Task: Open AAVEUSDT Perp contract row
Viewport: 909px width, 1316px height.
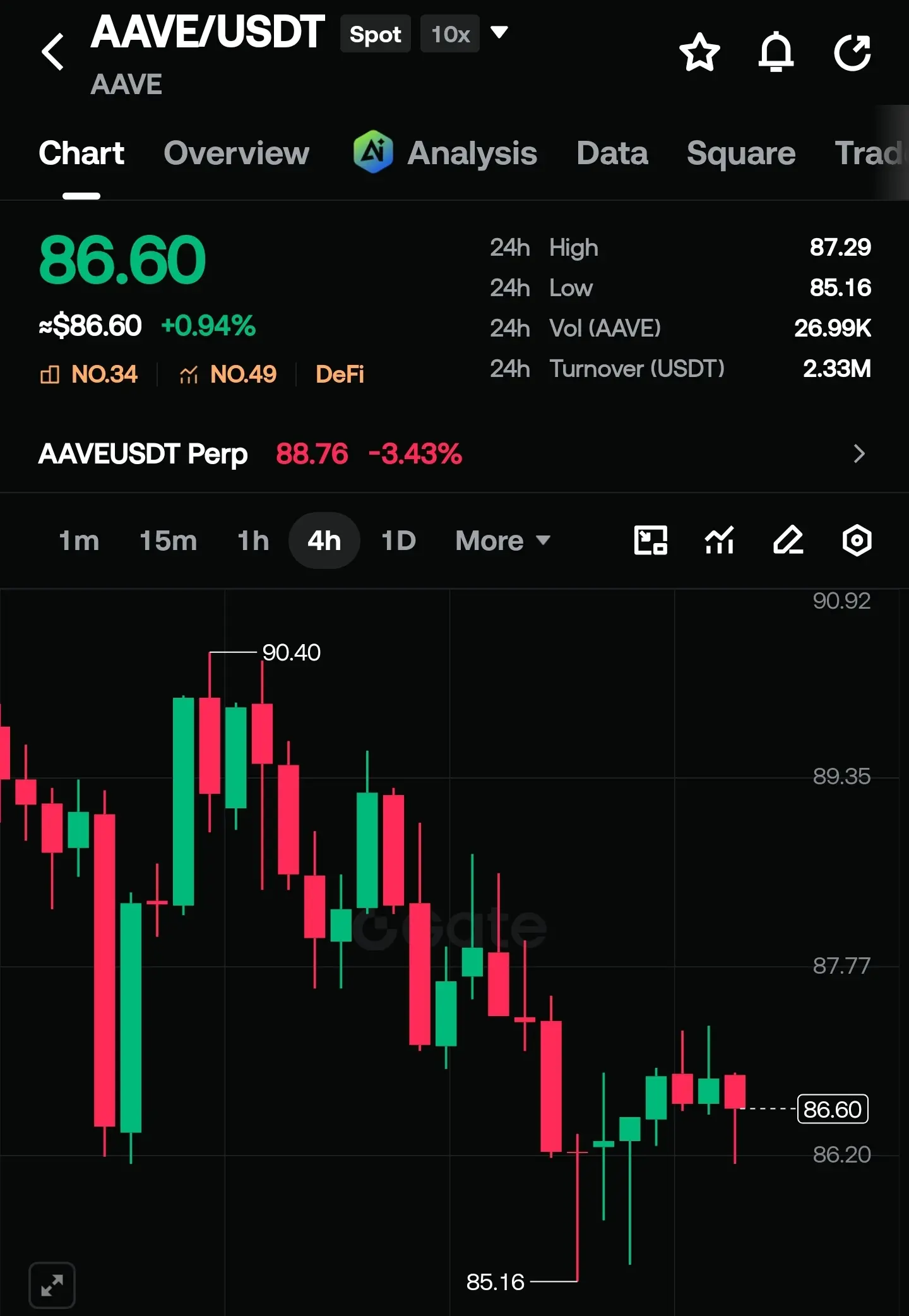Action: [x=454, y=453]
